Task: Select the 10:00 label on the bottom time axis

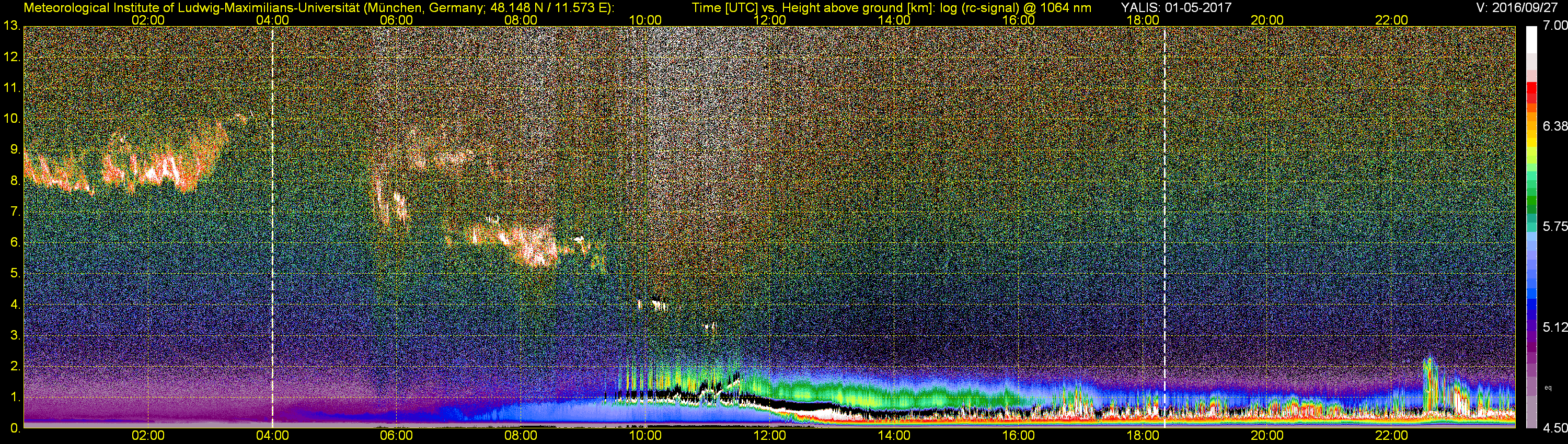Action: tap(645, 436)
